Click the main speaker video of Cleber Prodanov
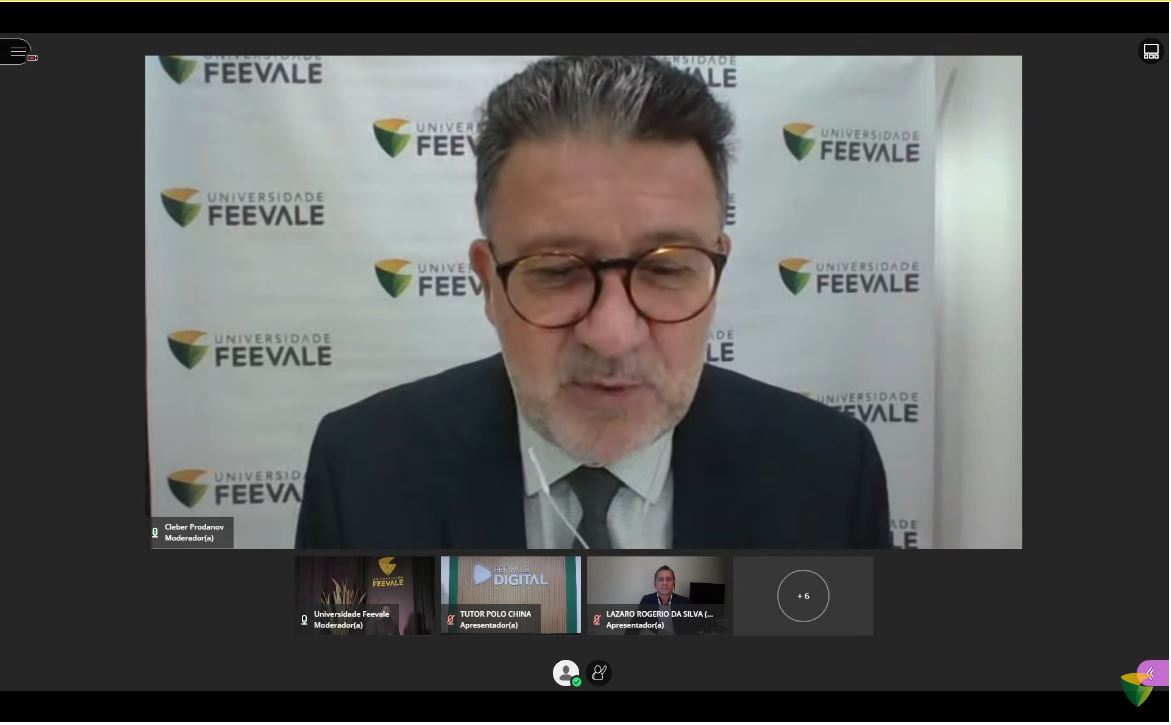Screen dimensions: 1171x725 (x=583, y=302)
